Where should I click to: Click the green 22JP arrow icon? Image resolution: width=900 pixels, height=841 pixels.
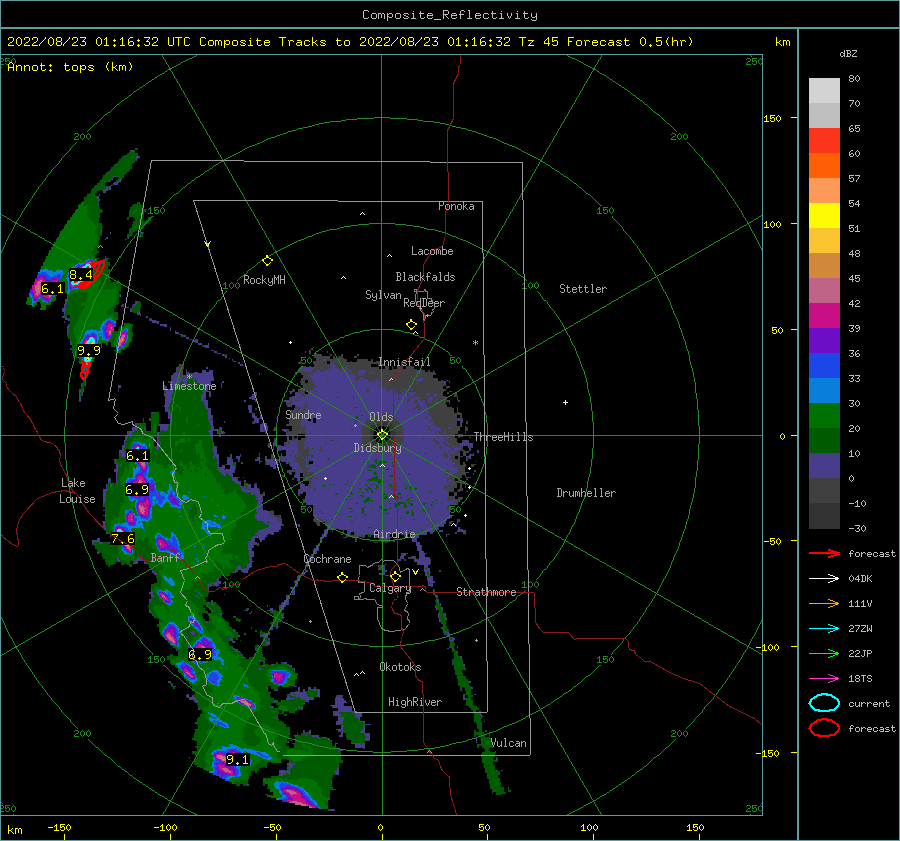824,653
